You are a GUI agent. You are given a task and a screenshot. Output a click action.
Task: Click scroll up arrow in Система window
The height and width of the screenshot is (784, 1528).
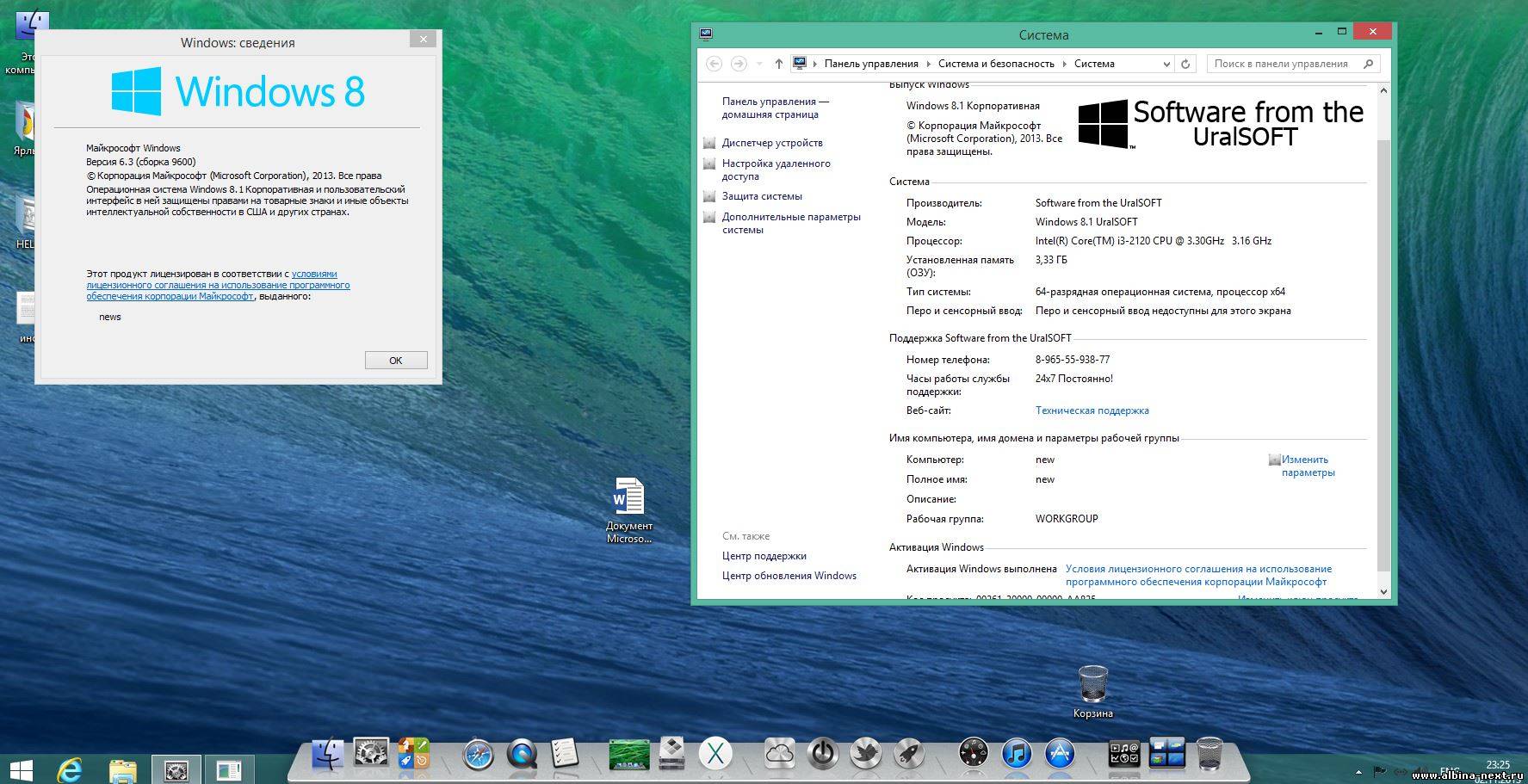point(1383,90)
